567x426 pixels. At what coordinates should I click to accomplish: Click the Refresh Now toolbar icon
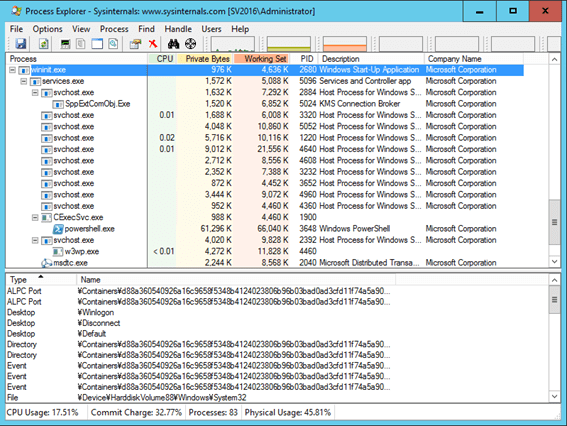[x=43, y=44]
